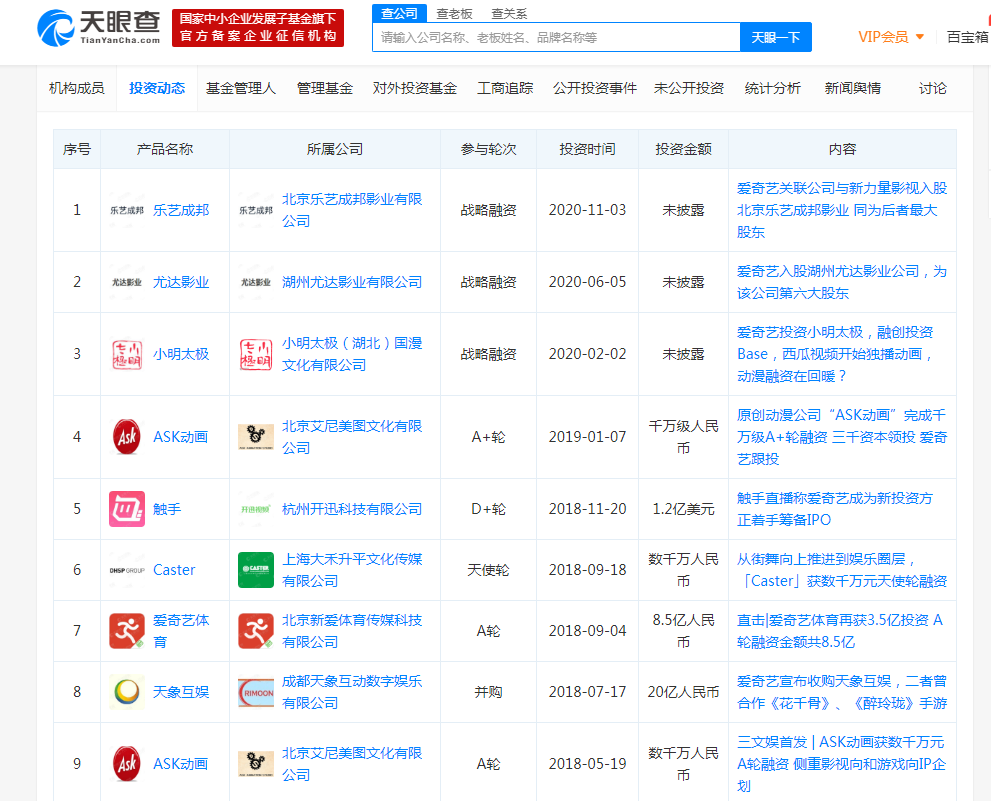
Task: Open news about 爱奇艺入股湖州尤达影业公司
Action: (842, 282)
